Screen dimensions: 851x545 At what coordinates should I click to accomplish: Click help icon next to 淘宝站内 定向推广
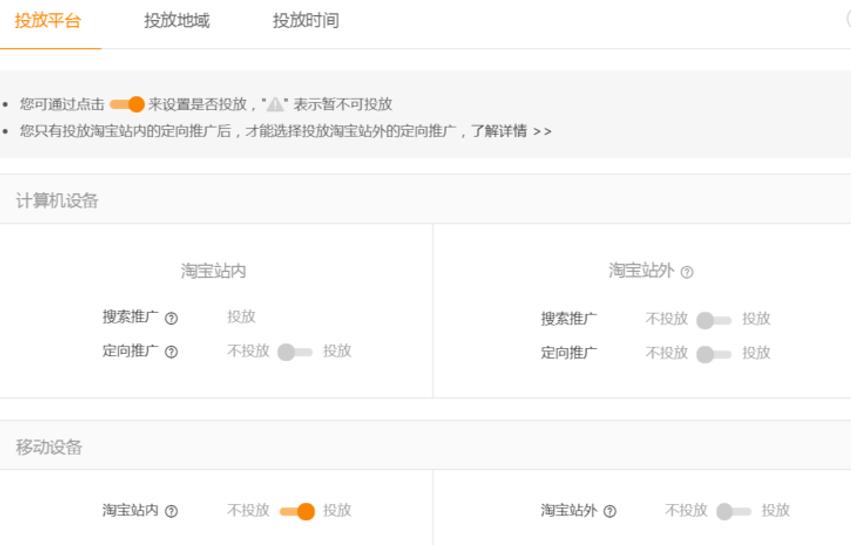[x=171, y=352]
